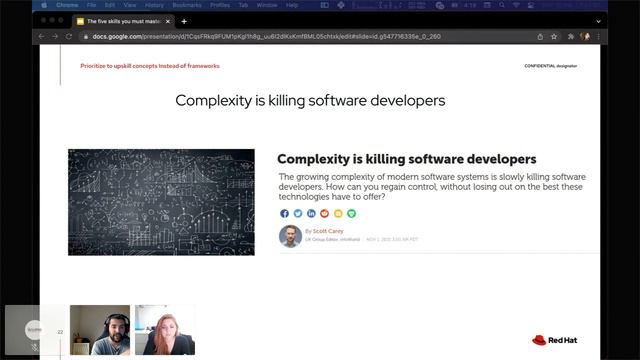640x360 pixels.
Task: Open the View menu
Action: (x=130, y=5)
